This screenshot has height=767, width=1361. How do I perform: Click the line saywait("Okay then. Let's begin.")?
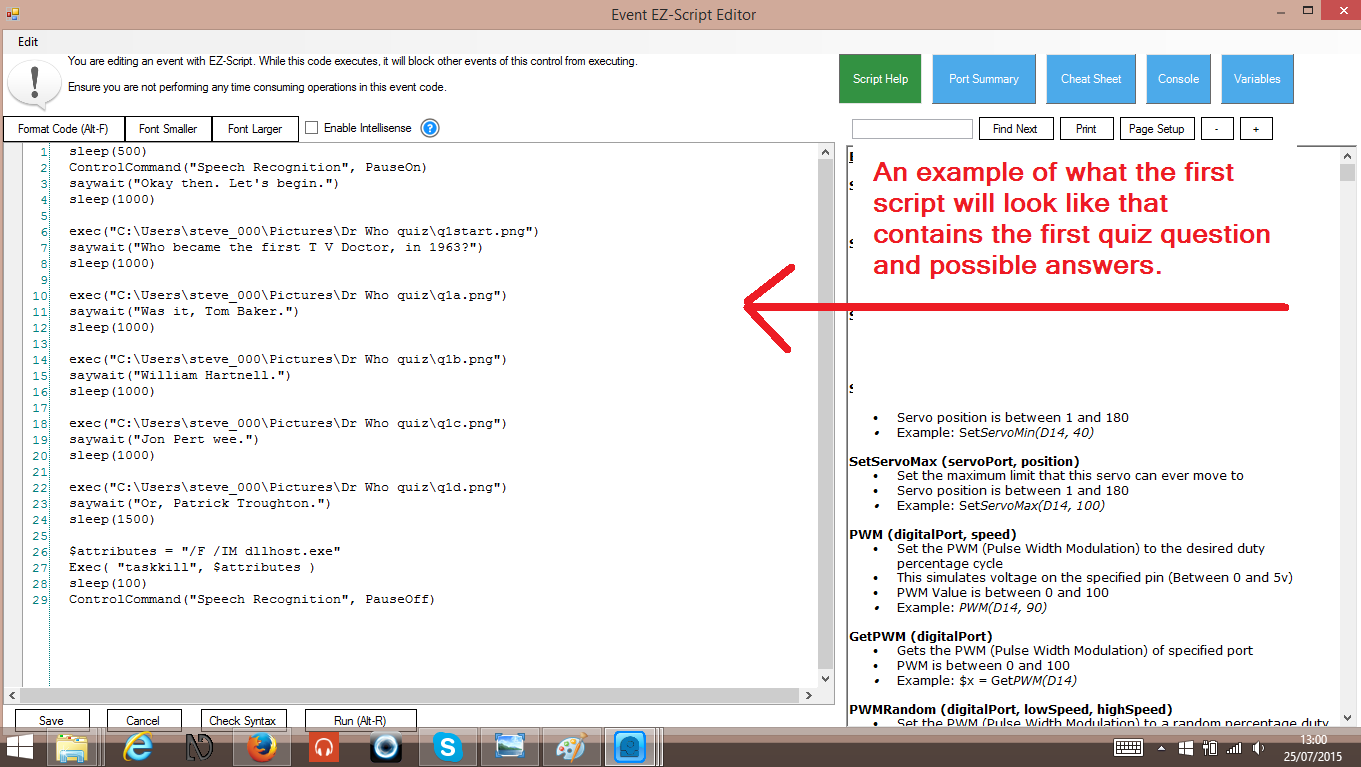tap(204, 183)
